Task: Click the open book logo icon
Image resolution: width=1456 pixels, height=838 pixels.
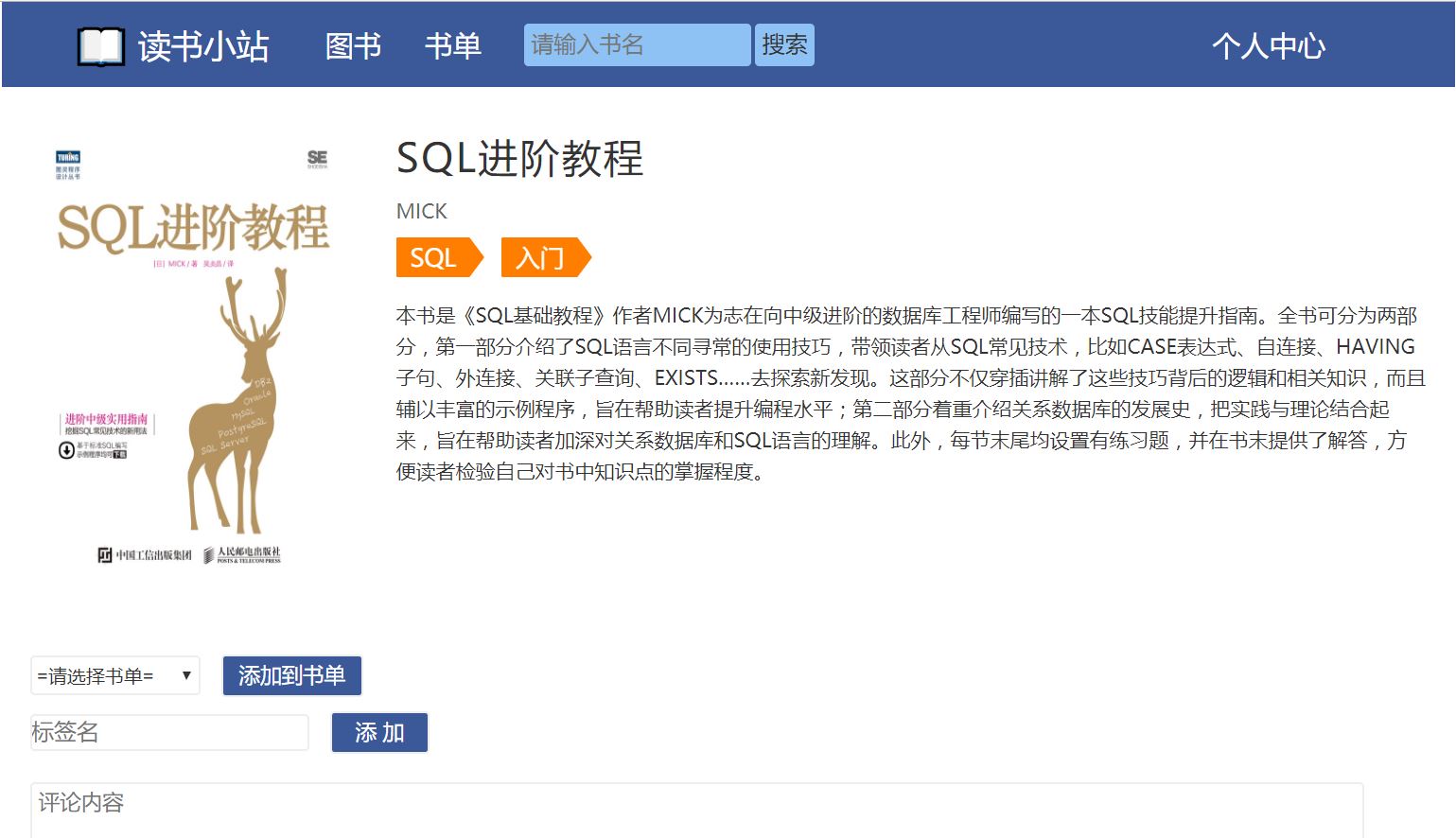Action: point(100,46)
